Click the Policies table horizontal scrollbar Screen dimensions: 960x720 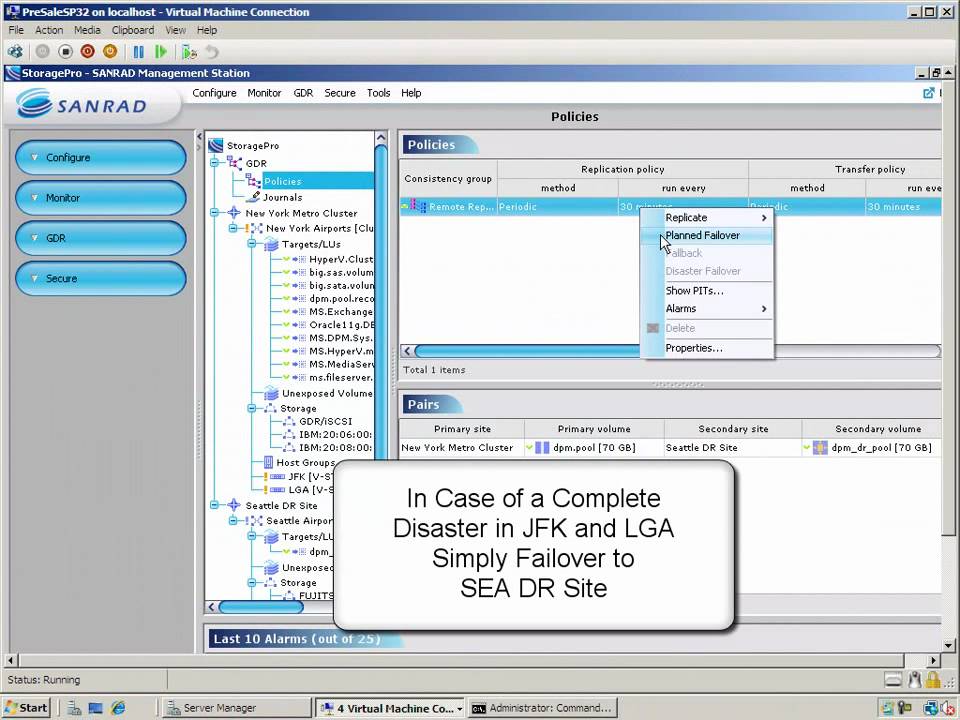(x=672, y=351)
